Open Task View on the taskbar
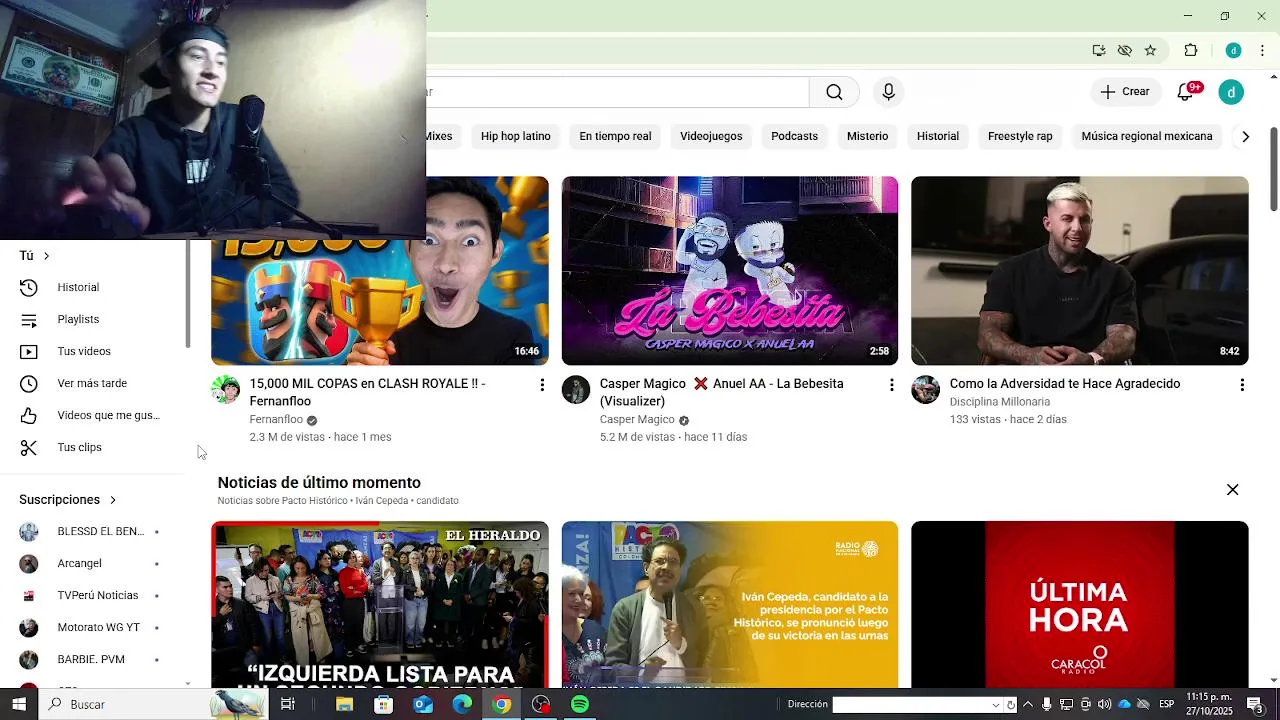This screenshot has width=1280, height=720. tap(287, 704)
